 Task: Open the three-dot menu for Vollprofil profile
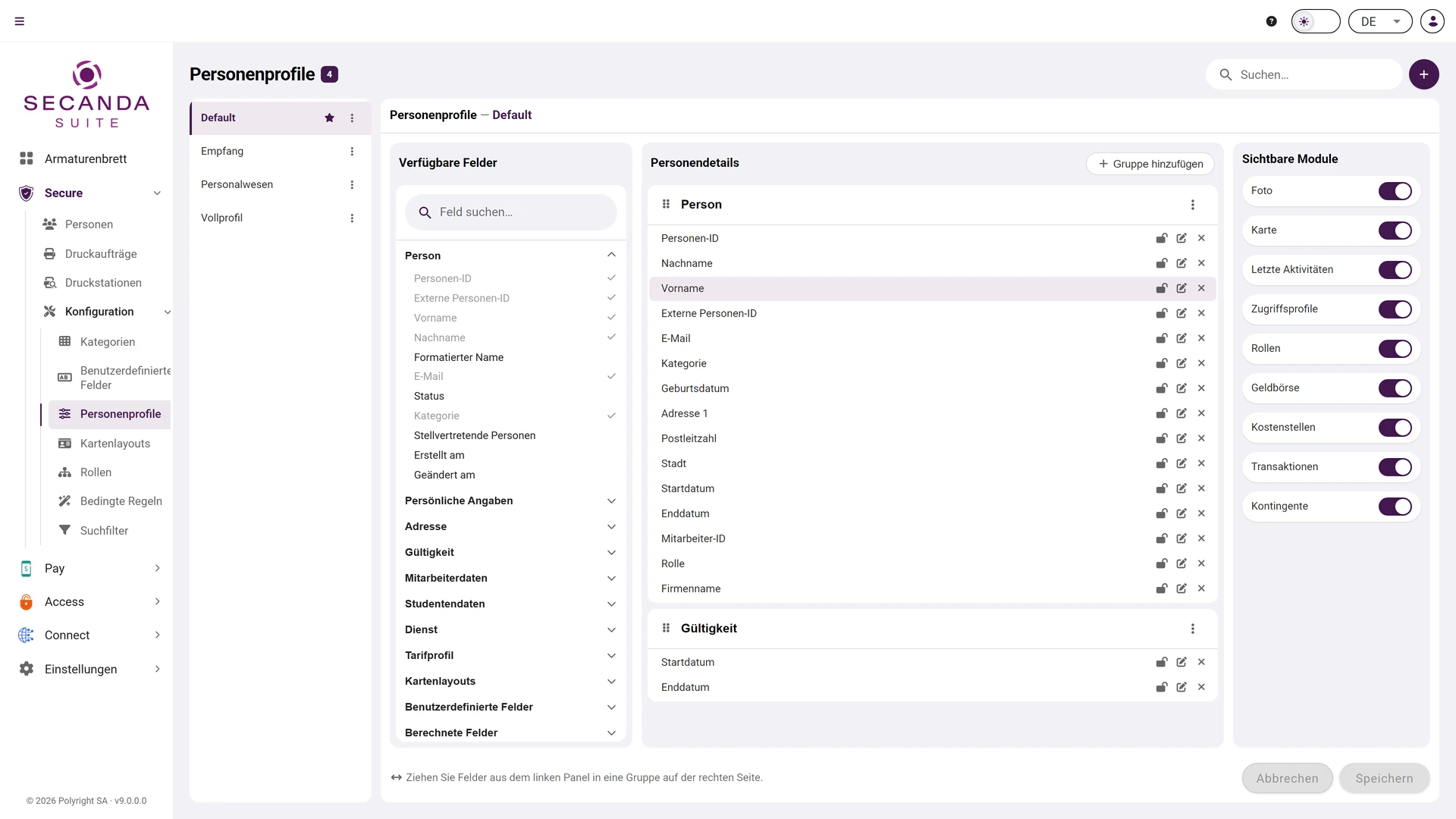(x=352, y=218)
